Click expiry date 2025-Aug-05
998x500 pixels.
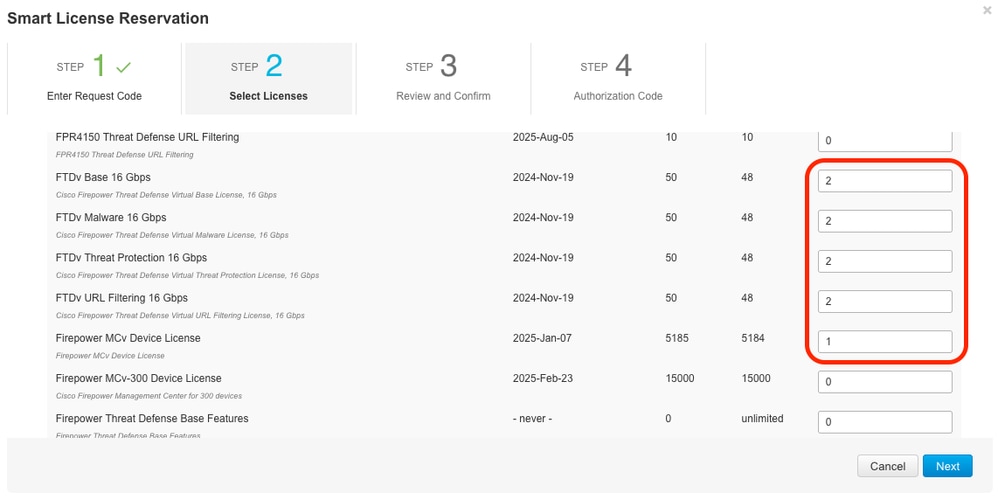(x=543, y=137)
